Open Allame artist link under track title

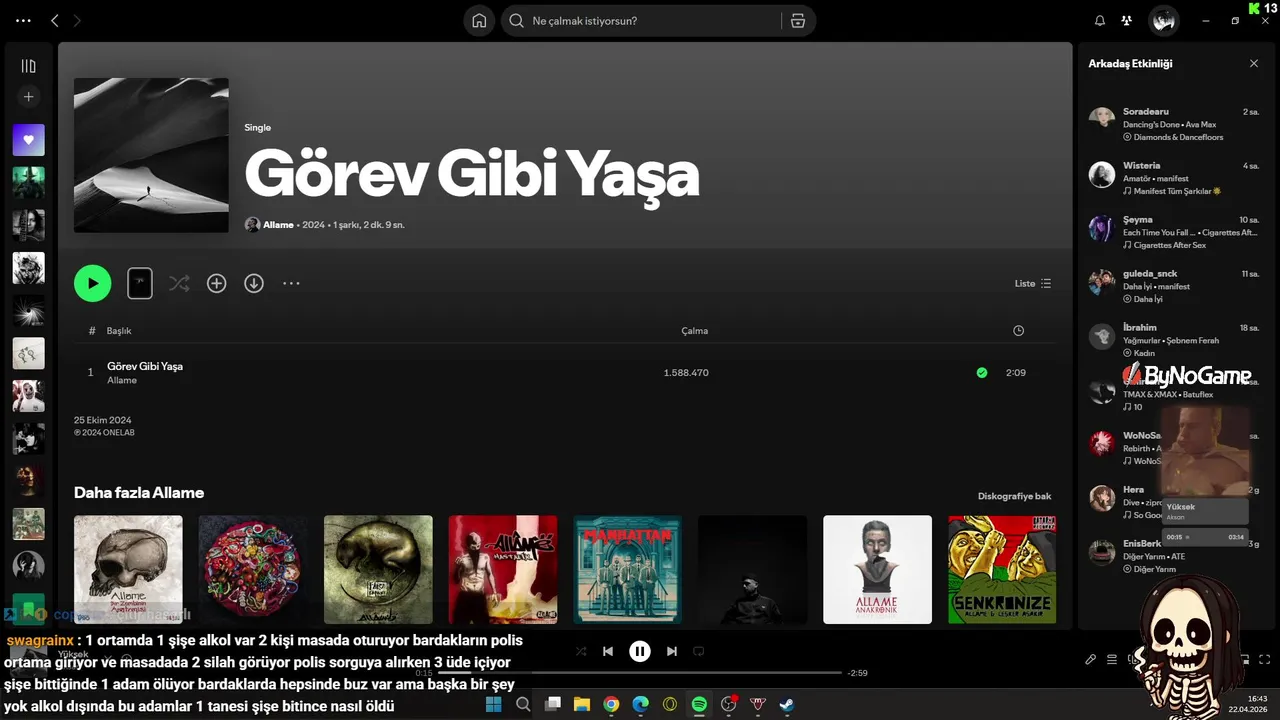click(x=122, y=380)
